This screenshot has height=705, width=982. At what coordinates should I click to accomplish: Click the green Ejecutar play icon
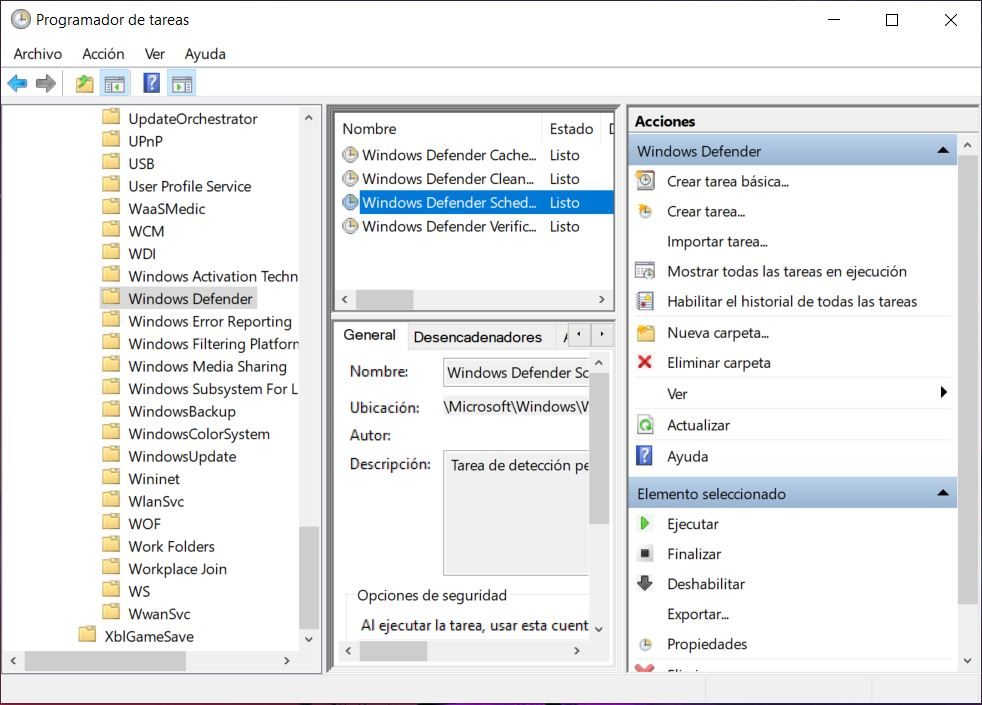pyautogui.click(x=645, y=524)
